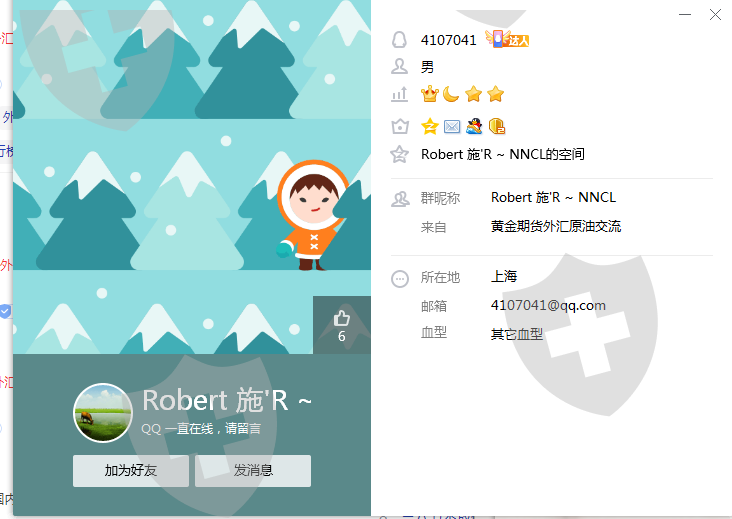Click the group nickname Robert 施'R ~ NNCL

[x=553, y=197]
